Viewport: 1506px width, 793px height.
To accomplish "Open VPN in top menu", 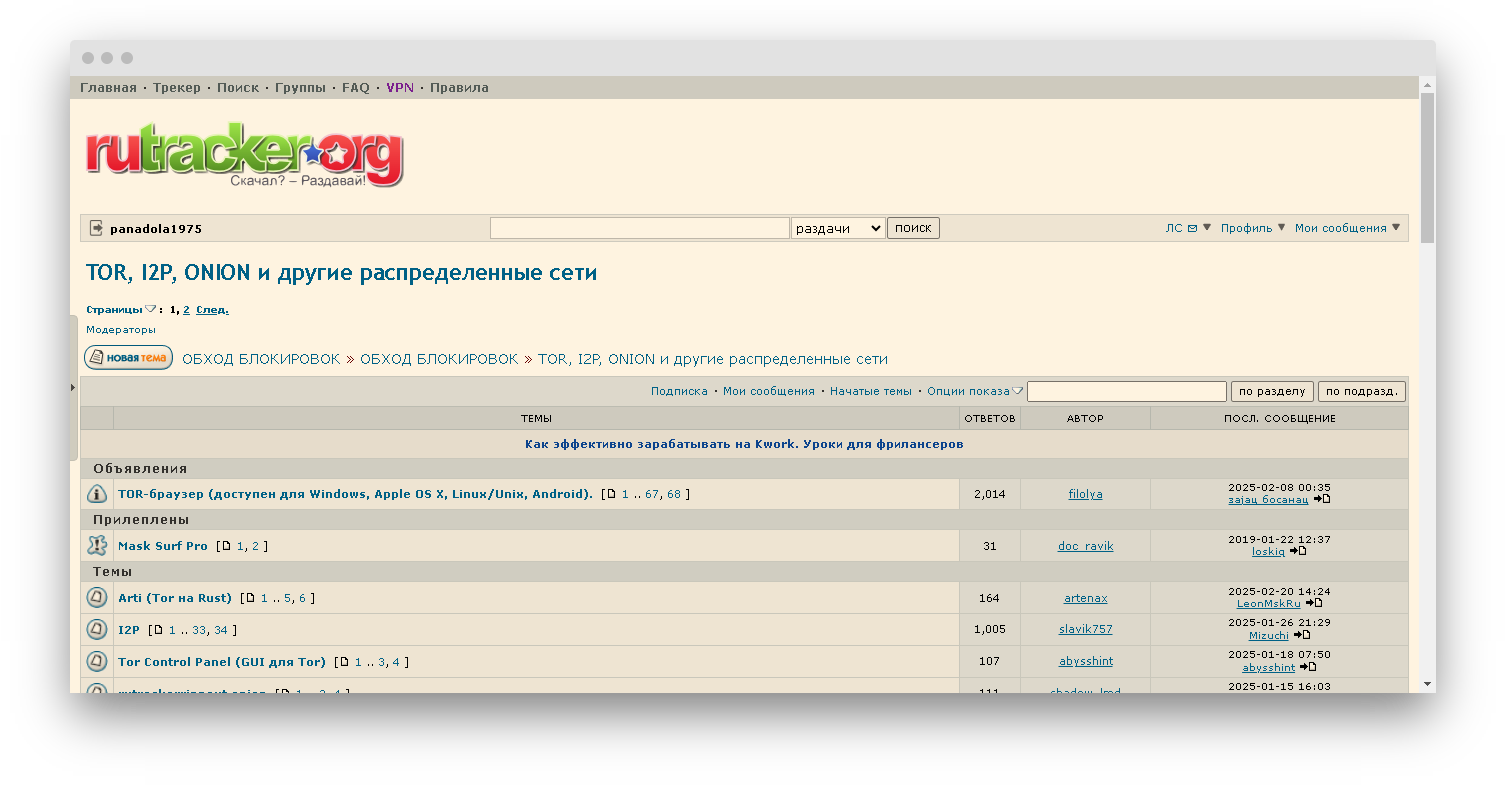I will pos(400,88).
